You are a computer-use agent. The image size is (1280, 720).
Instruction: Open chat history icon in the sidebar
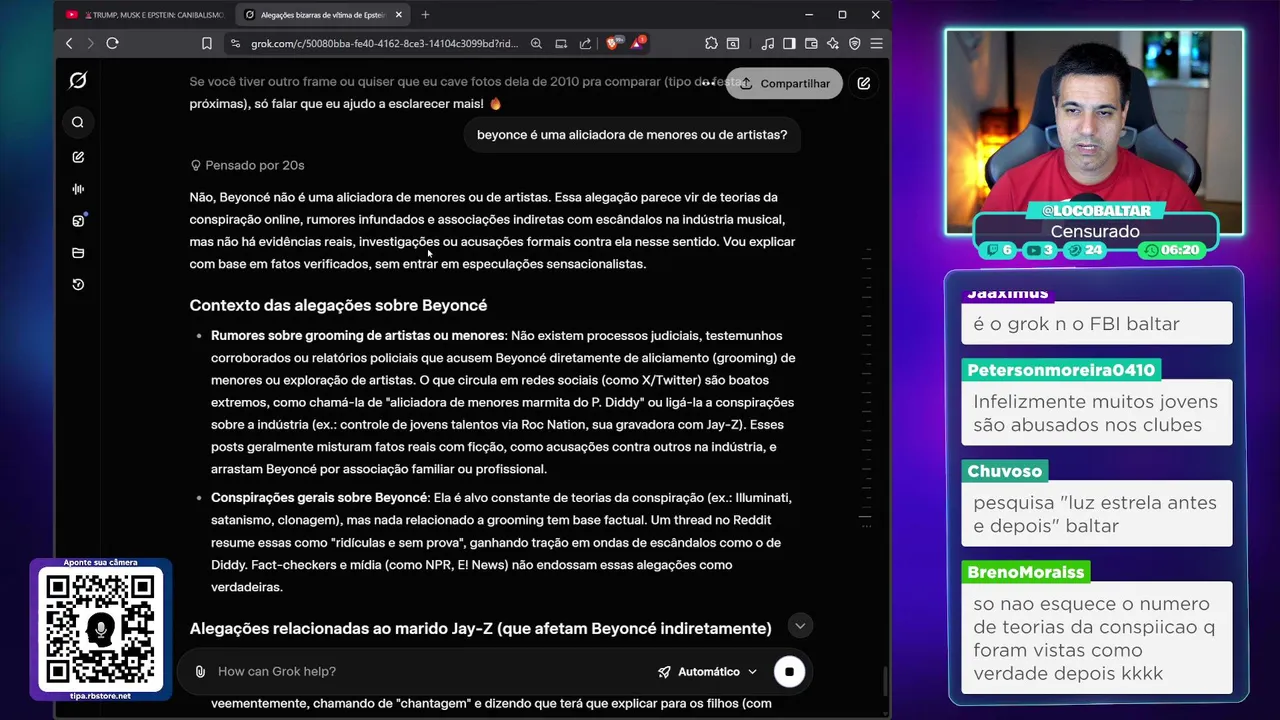coord(78,285)
